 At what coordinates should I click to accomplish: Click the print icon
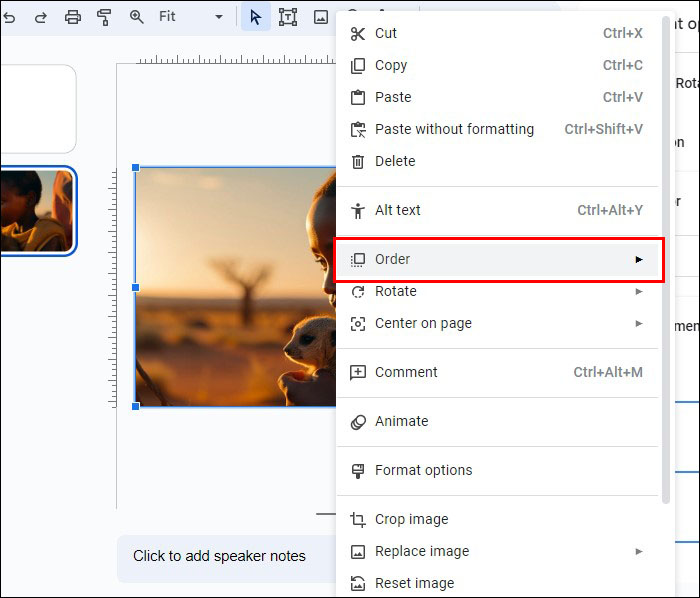(73, 17)
